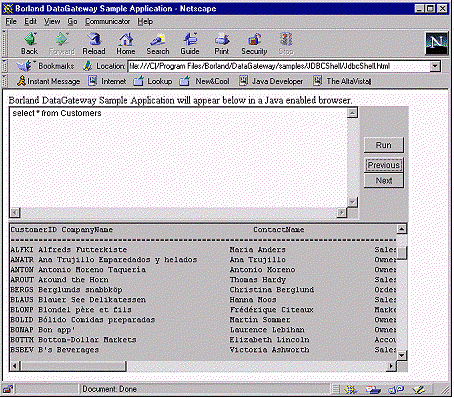
Task: Click results pane scroll down arrow
Action: [401, 355]
